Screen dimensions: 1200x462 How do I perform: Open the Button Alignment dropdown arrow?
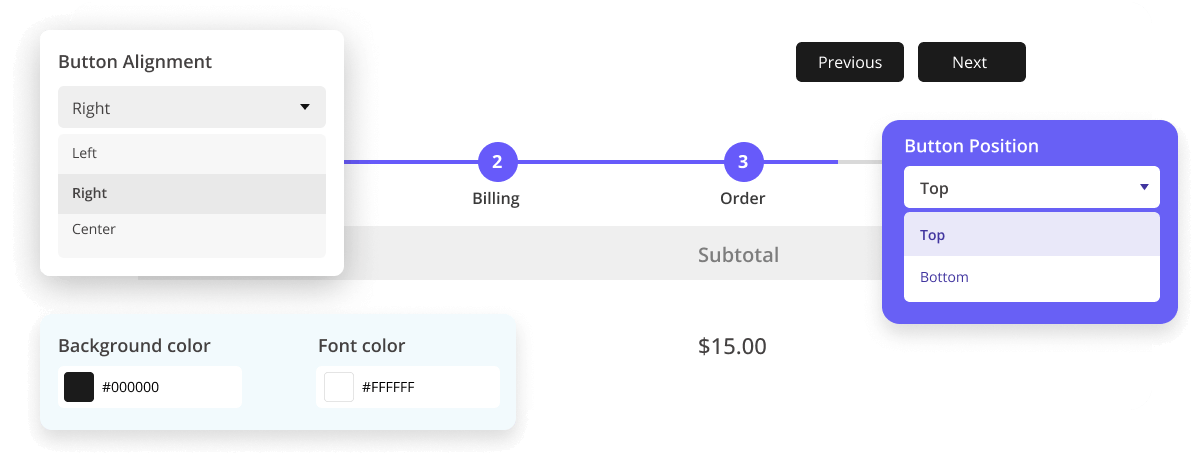pos(305,107)
